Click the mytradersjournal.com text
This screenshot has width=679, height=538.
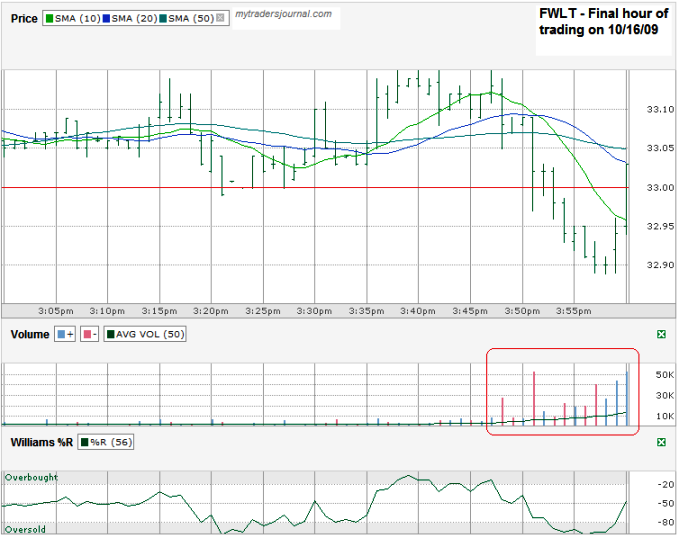click(284, 14)
